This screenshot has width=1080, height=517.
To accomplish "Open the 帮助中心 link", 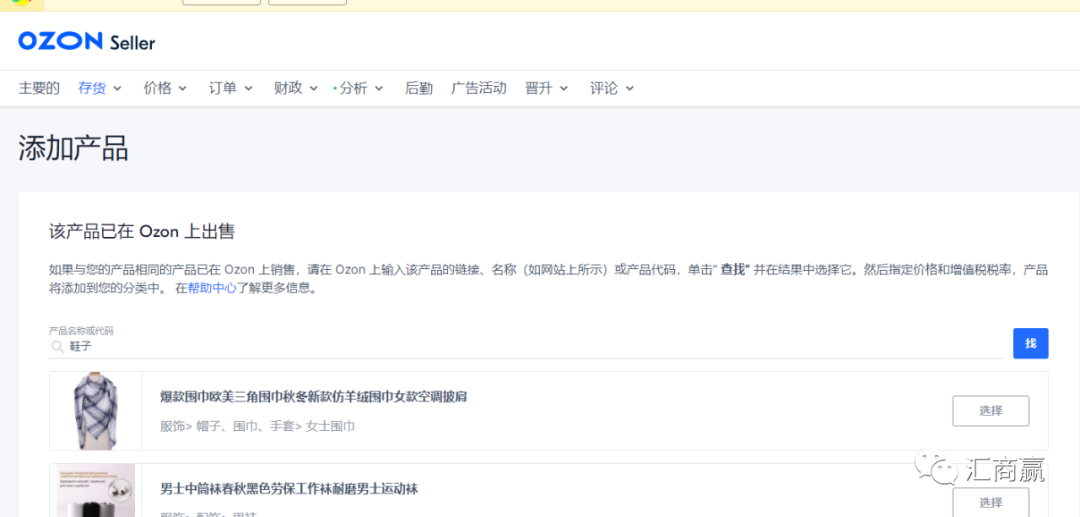I will (212, 288).
